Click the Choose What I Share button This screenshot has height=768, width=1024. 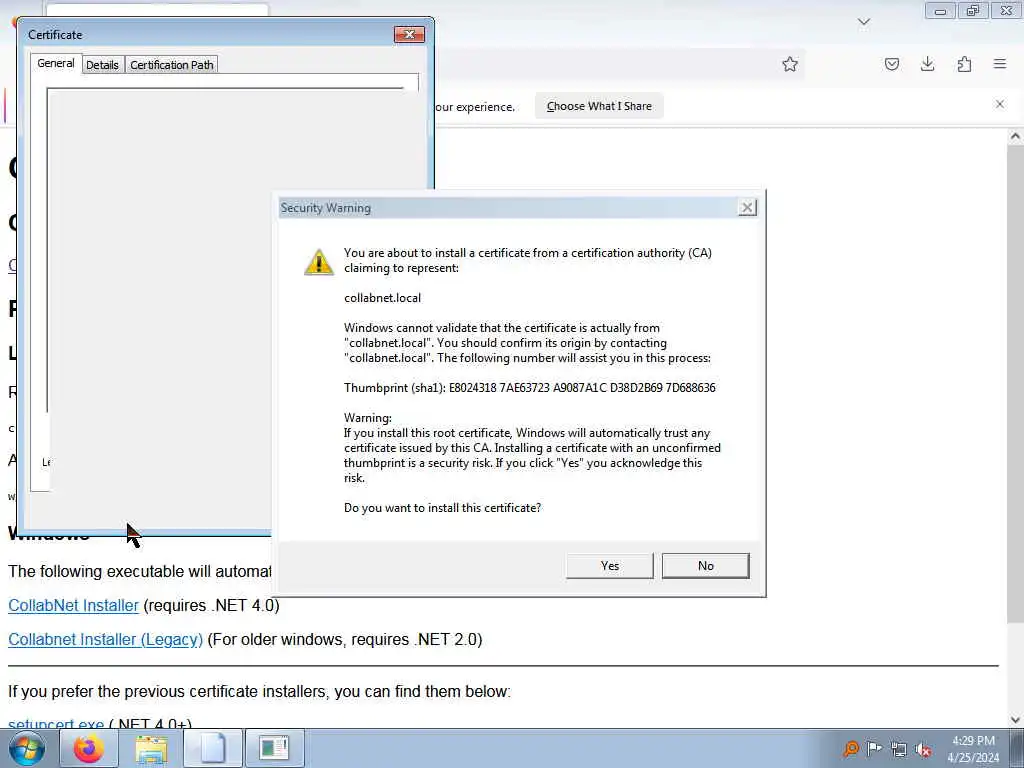click(599, 106)
